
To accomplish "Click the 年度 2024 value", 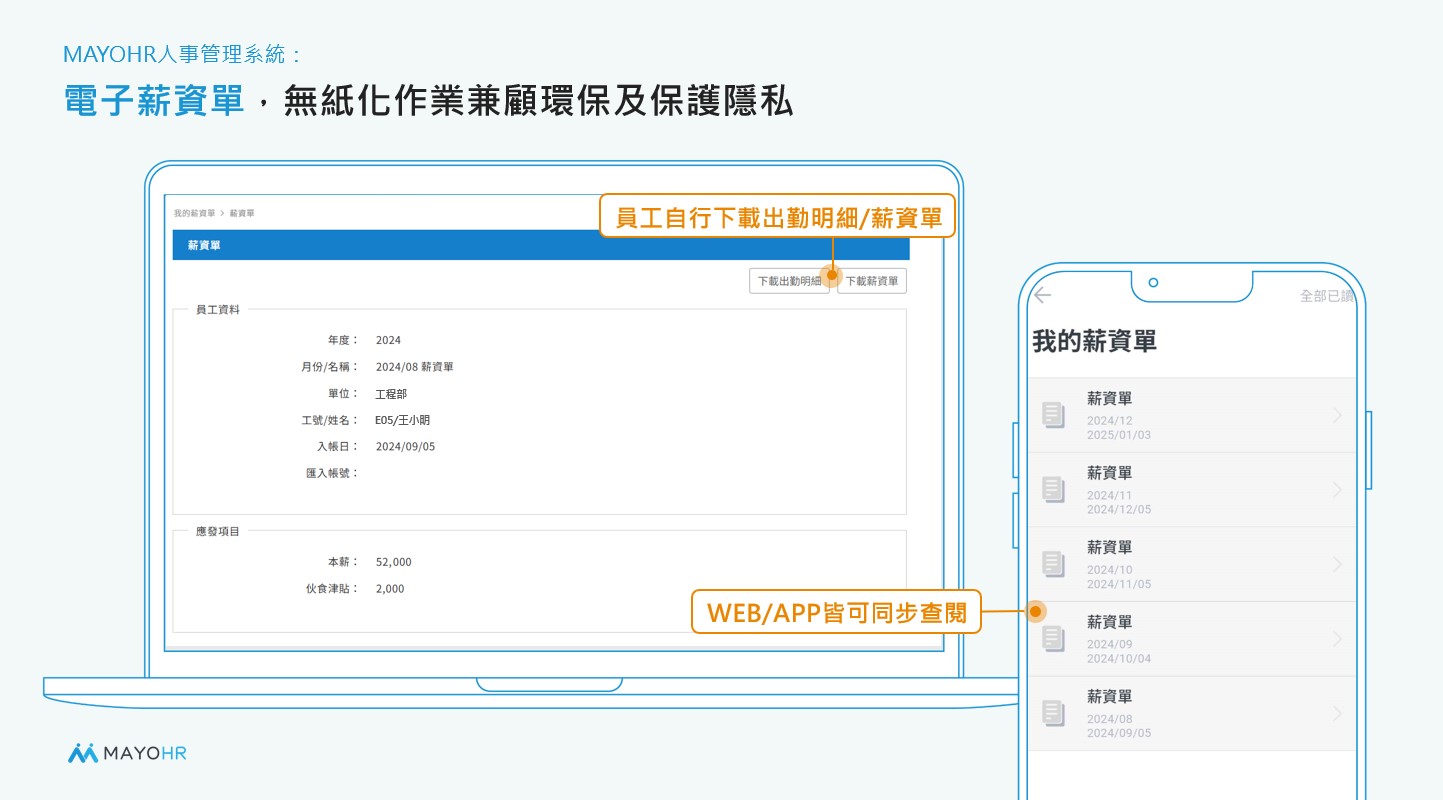I will [x=388, y=340].
